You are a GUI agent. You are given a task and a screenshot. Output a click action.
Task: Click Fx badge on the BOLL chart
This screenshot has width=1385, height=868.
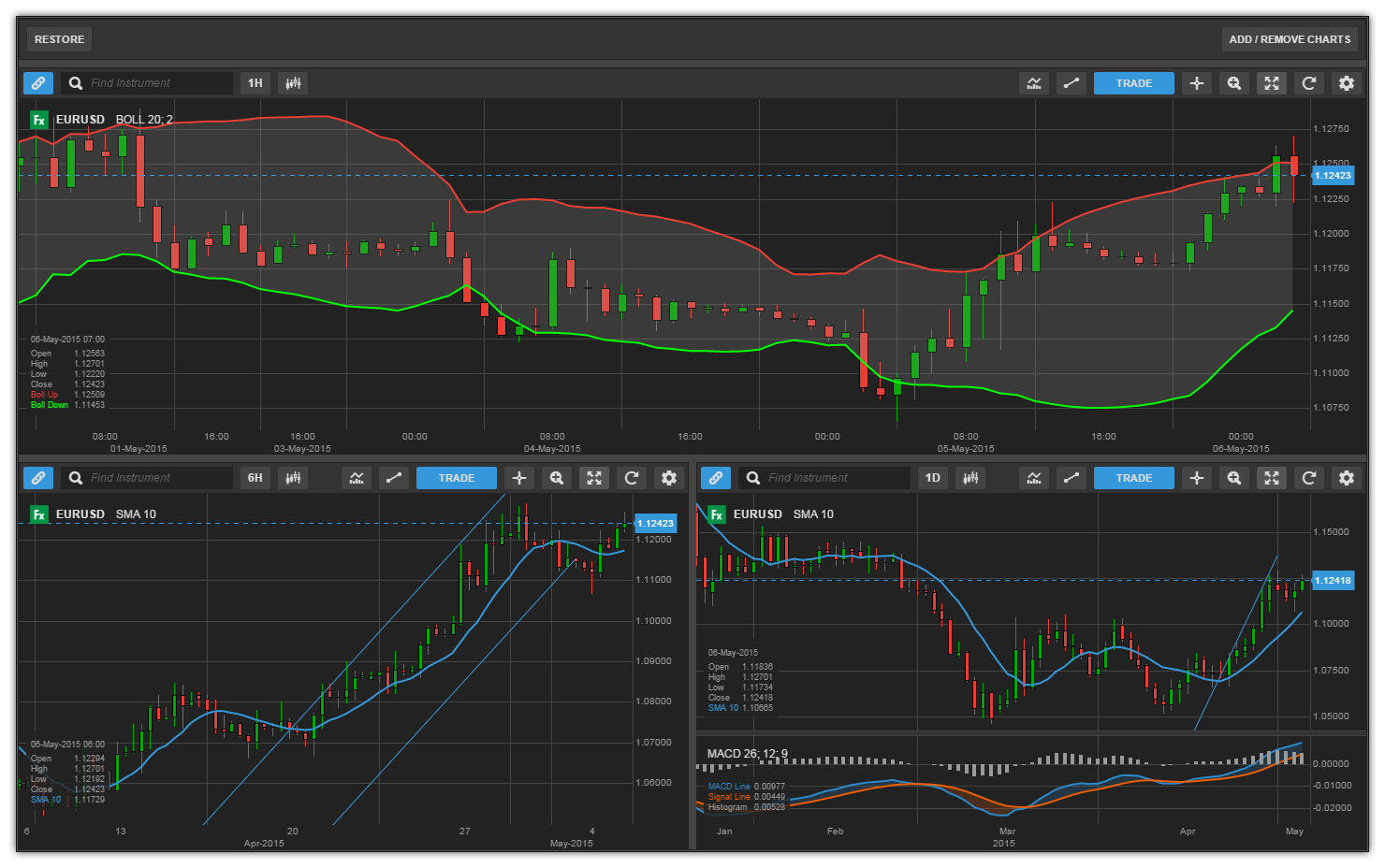click(39, 120)
